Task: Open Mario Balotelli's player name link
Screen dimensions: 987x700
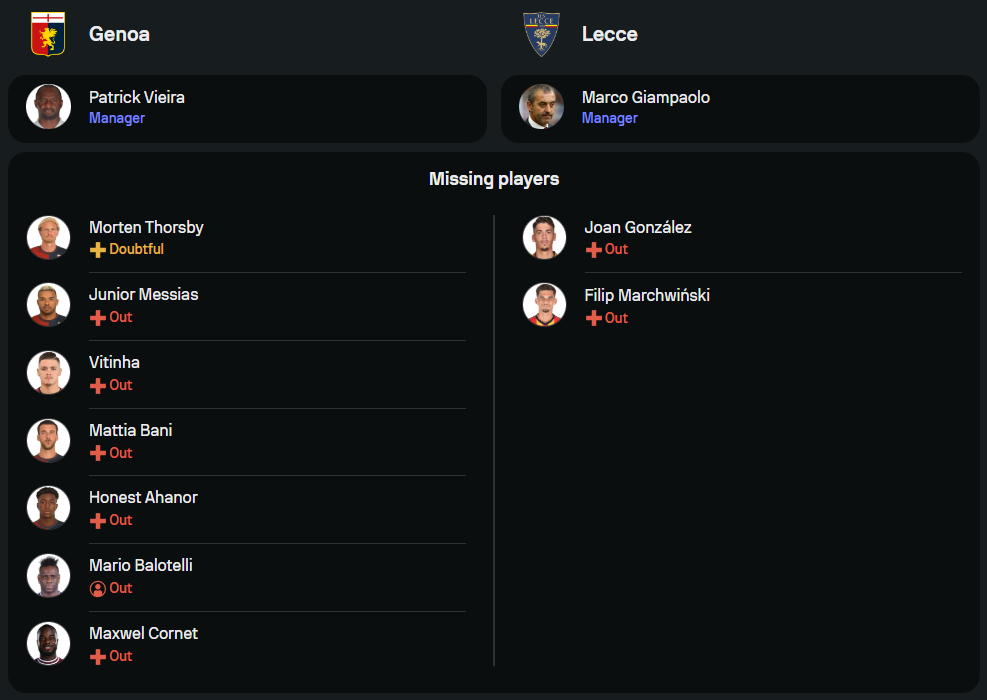Action: (x=140, y=565)
